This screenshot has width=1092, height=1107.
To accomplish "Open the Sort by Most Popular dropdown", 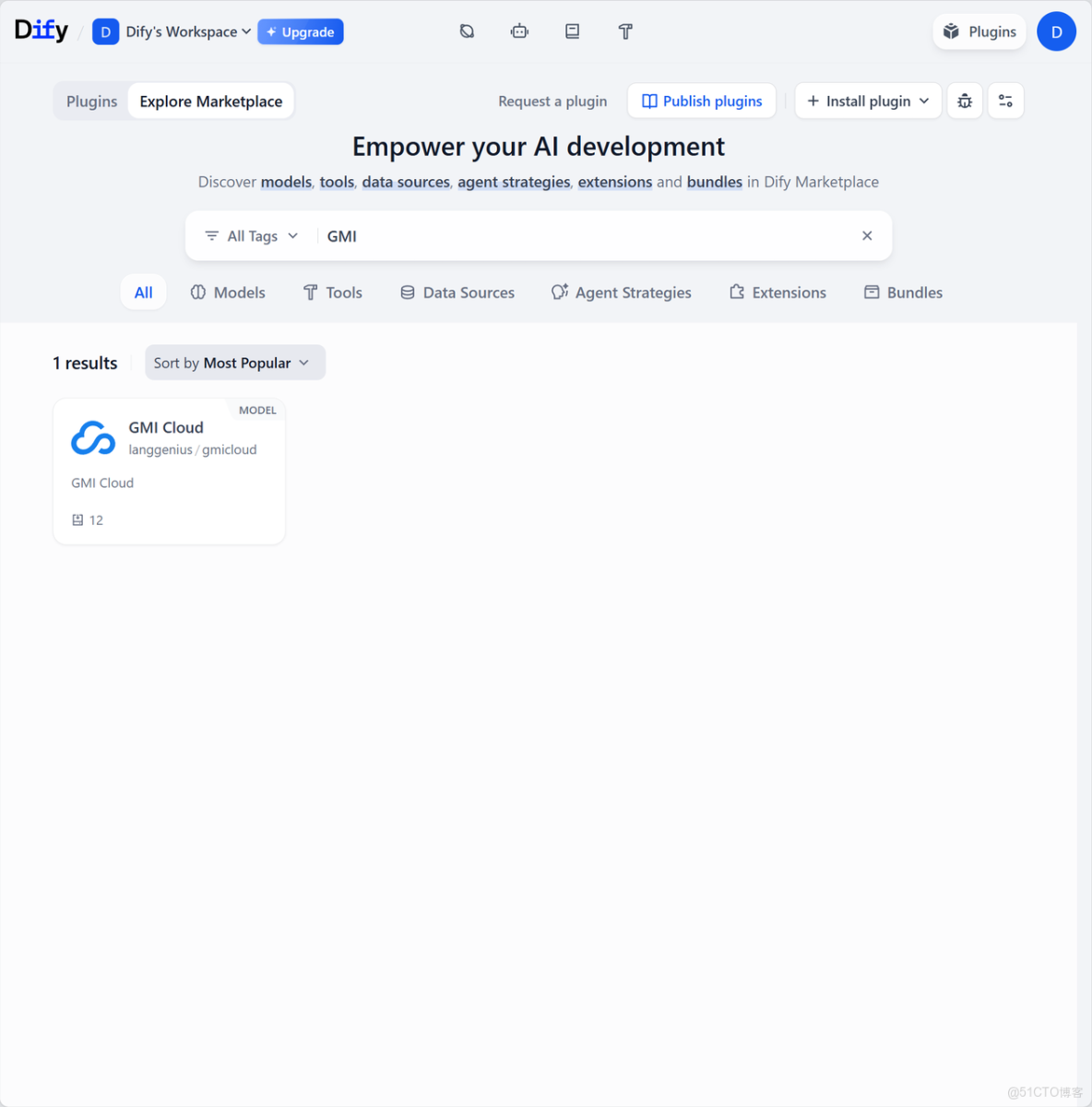I will tap(234, 363).
